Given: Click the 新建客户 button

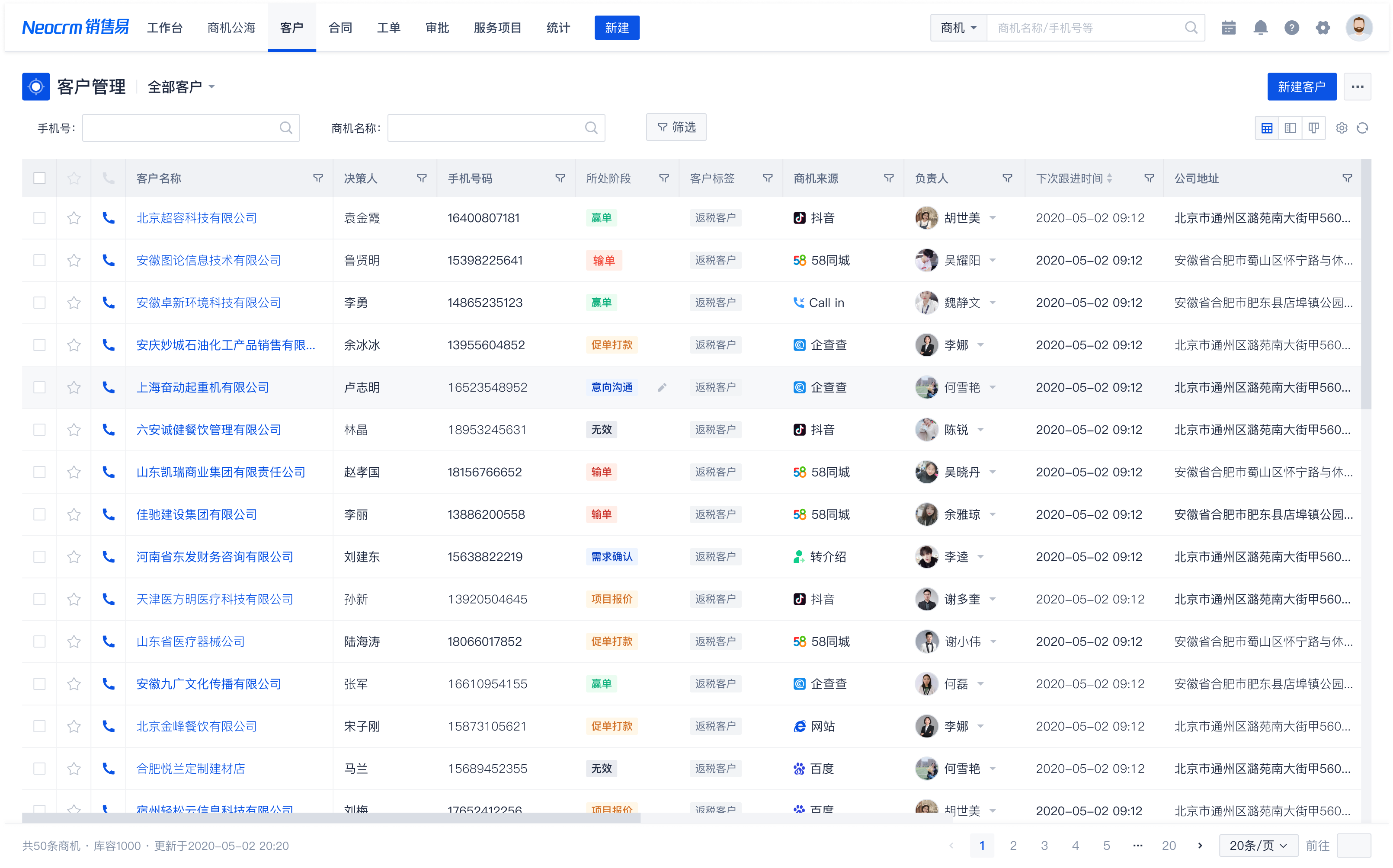Looking at the screenshot, I should 1302,86.
